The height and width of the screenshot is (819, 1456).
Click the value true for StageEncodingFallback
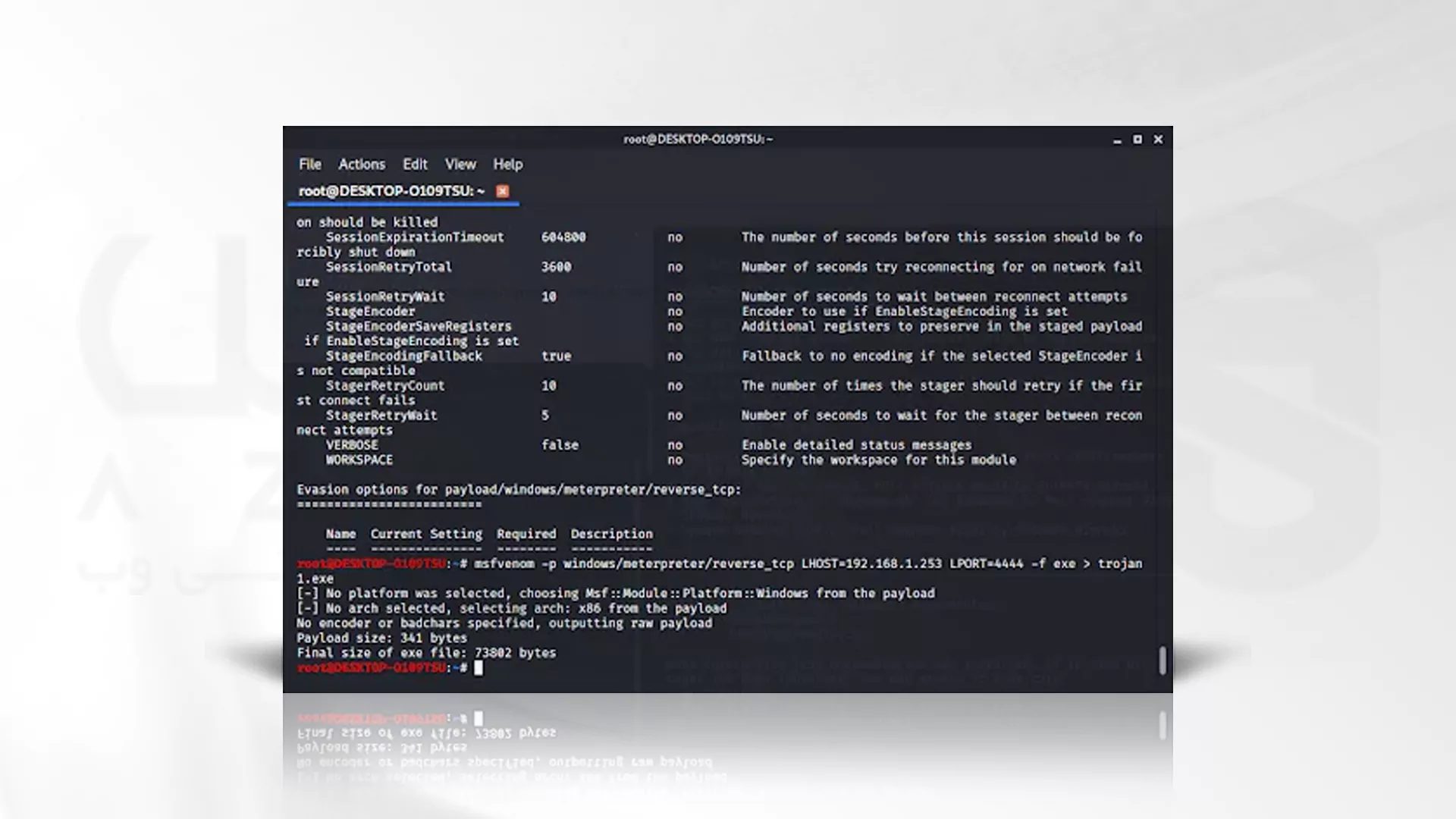pos(556,356)
